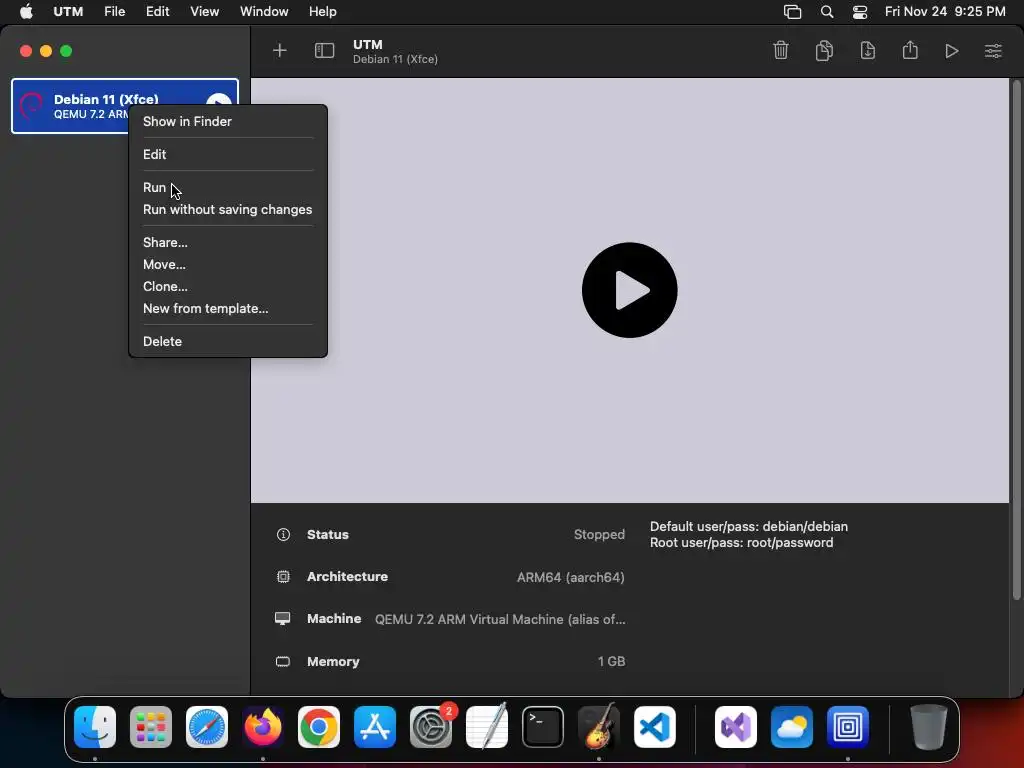Click the QEMU 7.2 ARM Virtual Machine text
This screenshot has width=1024, height=768.
coord(500,619)
